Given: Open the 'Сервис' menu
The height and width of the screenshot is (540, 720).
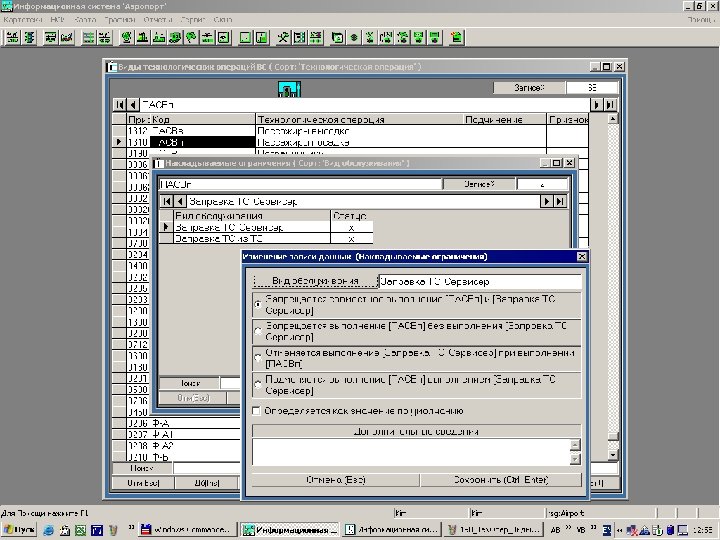Looking at the screenshot, I should pos(193,20).
